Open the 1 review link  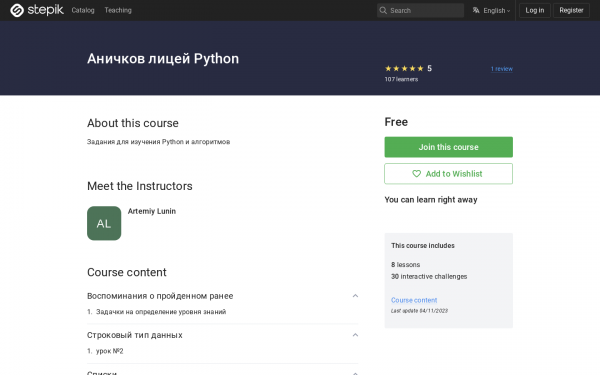(502, 69)
